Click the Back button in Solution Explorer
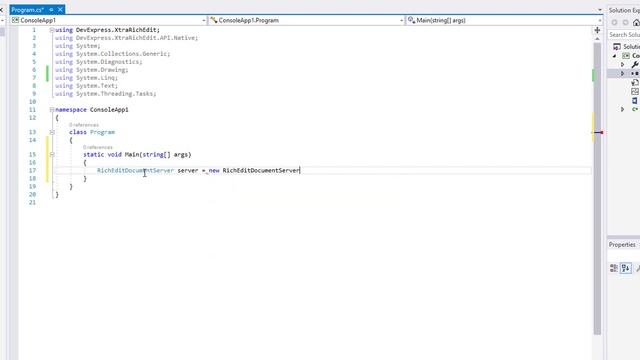 [x=614, y=22]
